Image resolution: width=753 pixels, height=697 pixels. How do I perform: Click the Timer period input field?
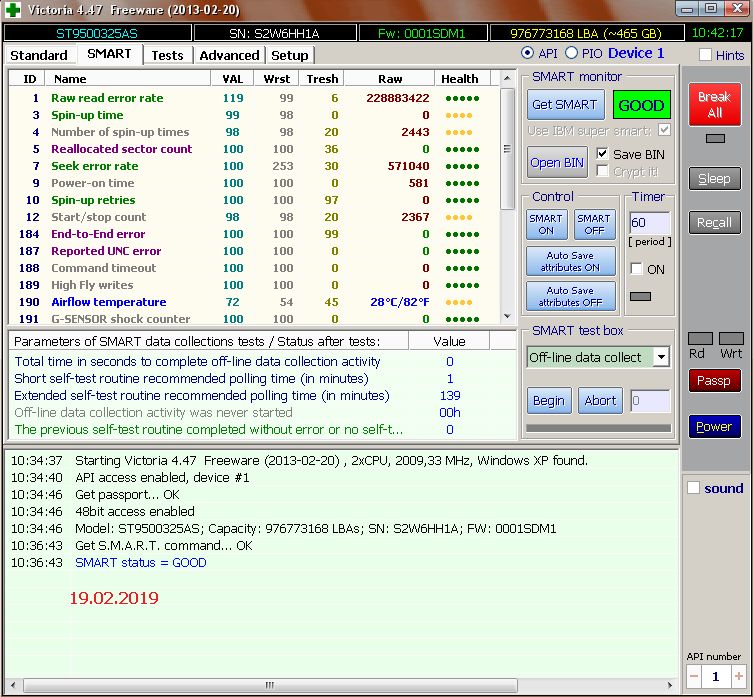(x=649, y=223)
